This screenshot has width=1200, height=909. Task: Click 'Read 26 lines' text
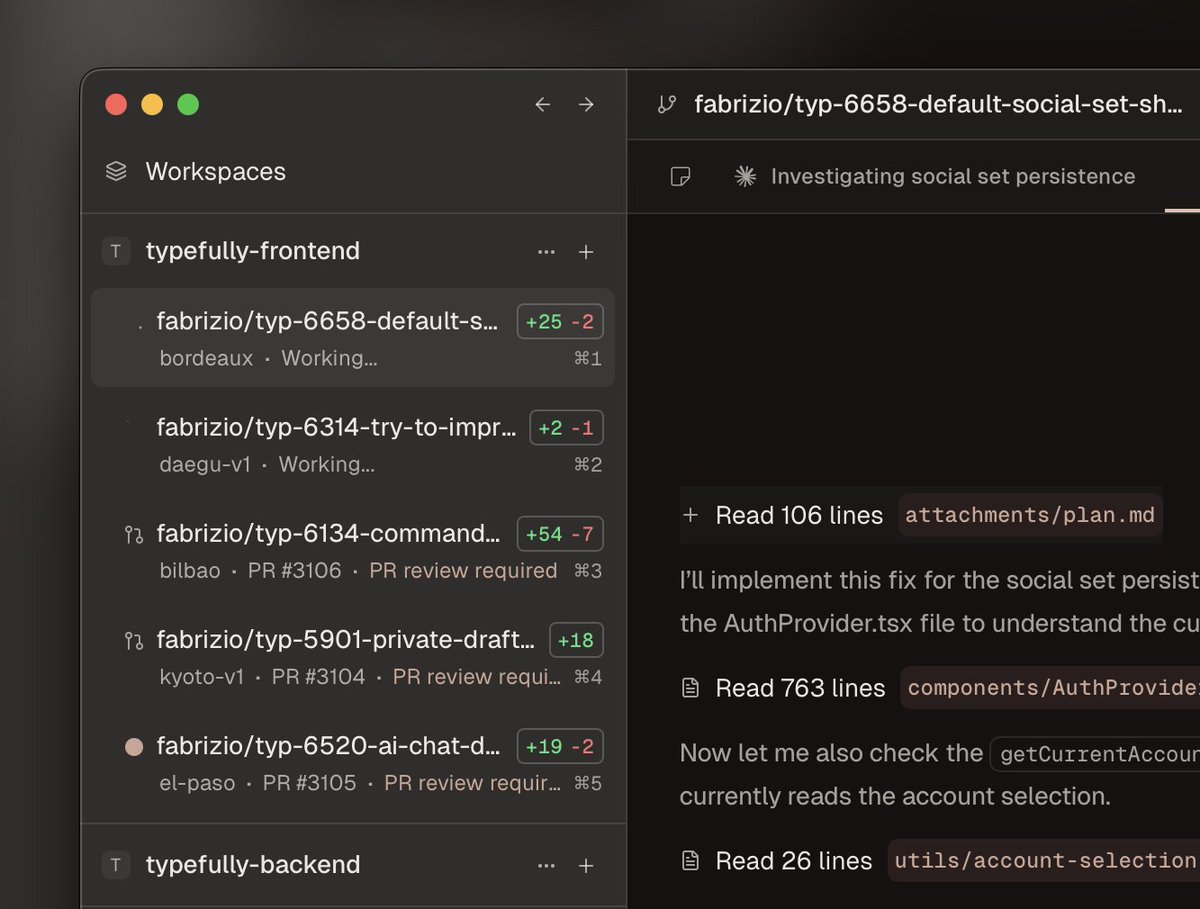[794, 861]
